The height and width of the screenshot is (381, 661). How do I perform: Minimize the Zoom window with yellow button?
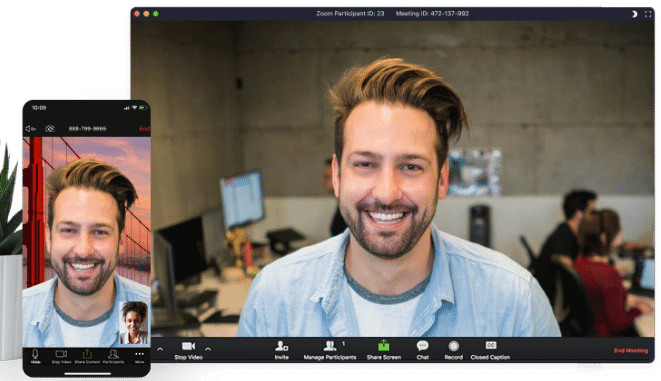[x=146, y=14]
